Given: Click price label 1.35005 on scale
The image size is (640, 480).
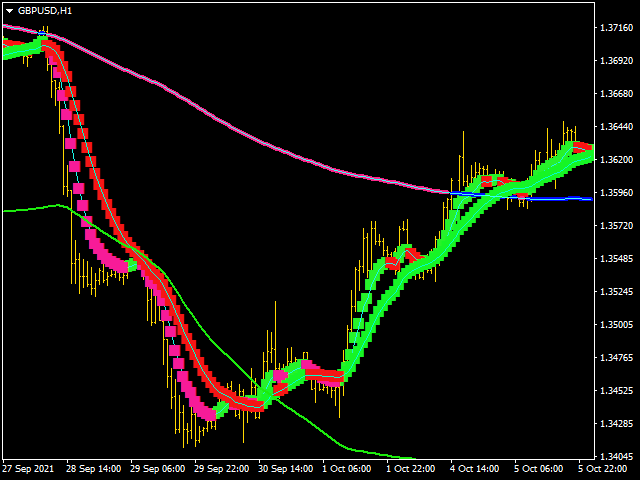Looking at the screenshot, I should (616, 325).
